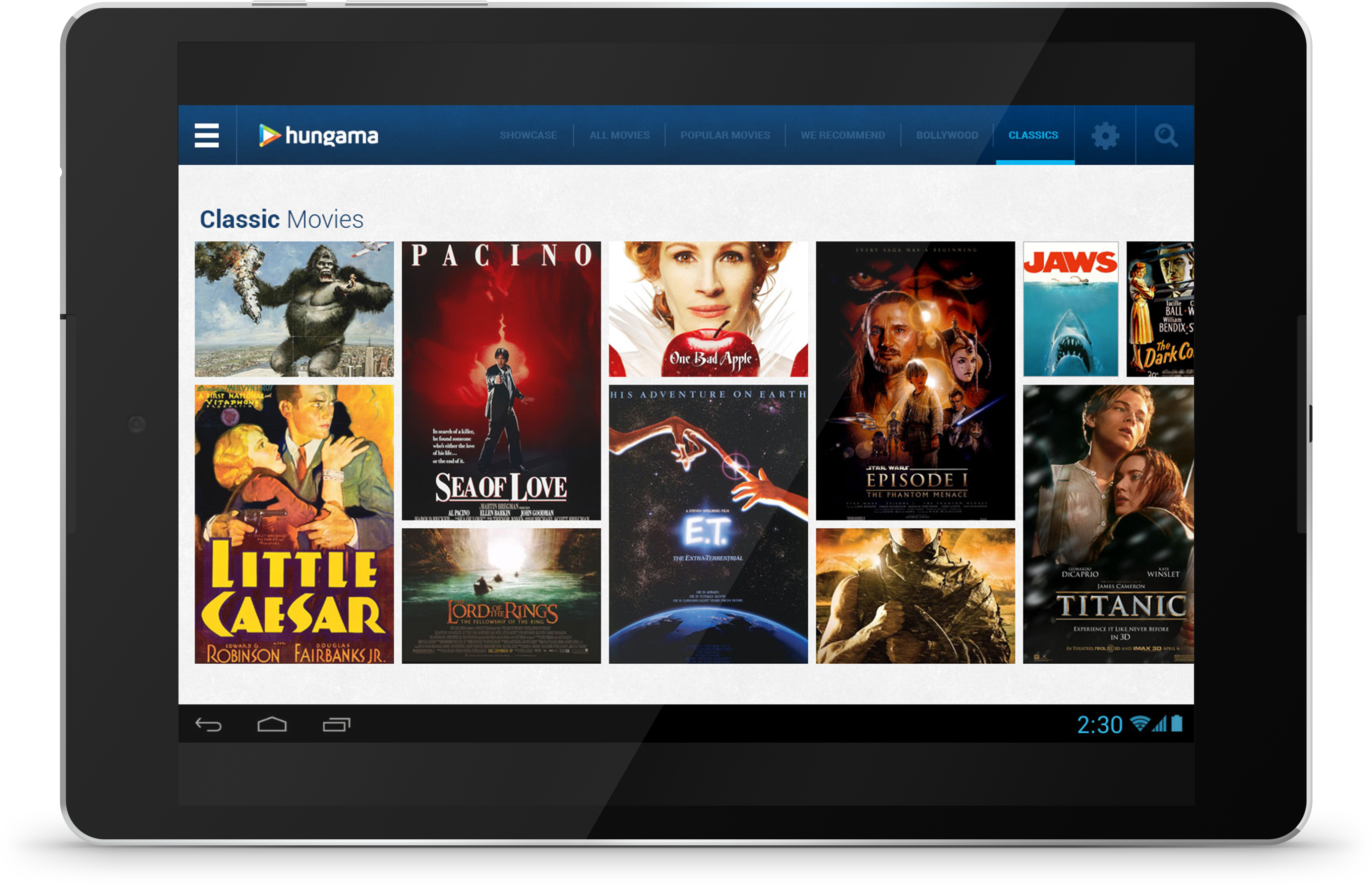This screenshot has width=1372, height=885.
Task: Open the Jaws movie poster
Action: click(1071, 309)
